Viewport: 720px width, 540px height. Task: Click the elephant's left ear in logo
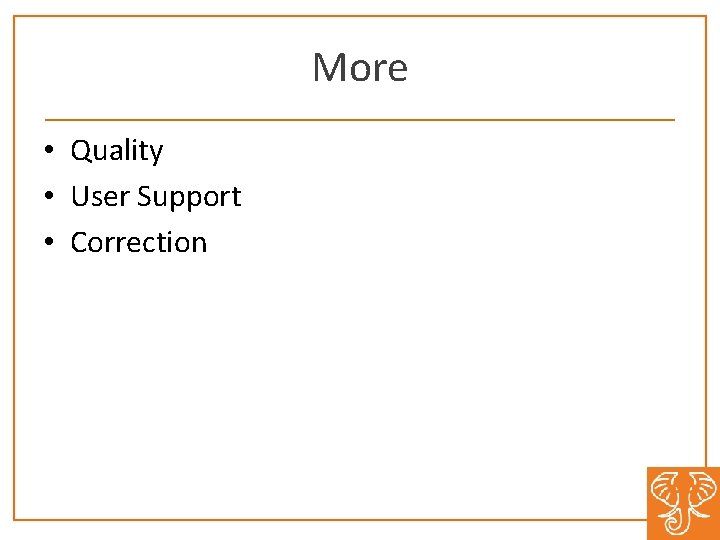pyautogui.click(x=665, y=490)
